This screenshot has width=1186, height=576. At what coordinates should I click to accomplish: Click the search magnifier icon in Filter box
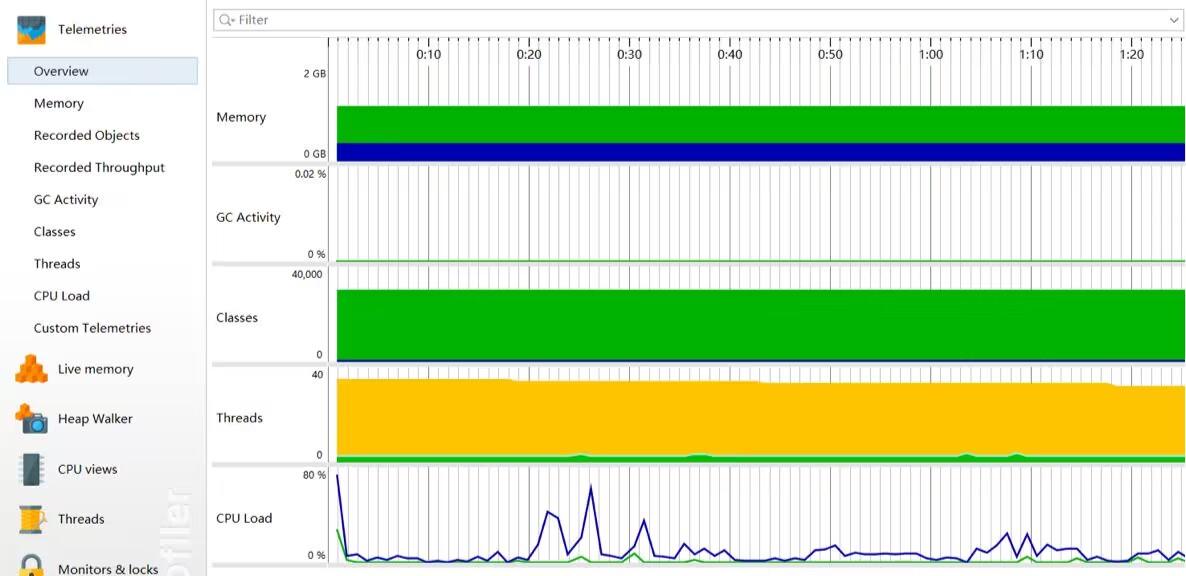(225, 20)
